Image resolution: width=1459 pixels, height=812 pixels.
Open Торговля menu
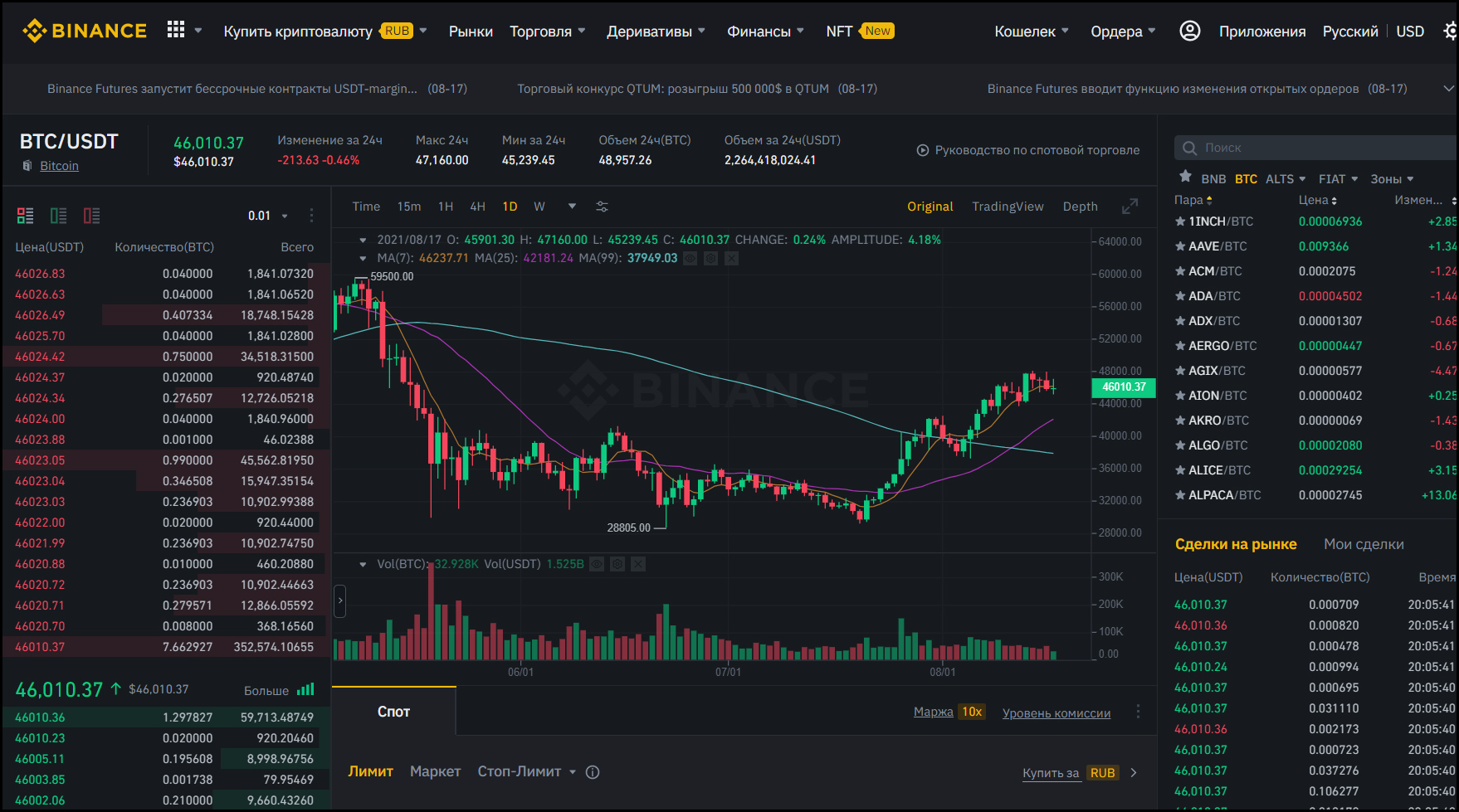548,31
